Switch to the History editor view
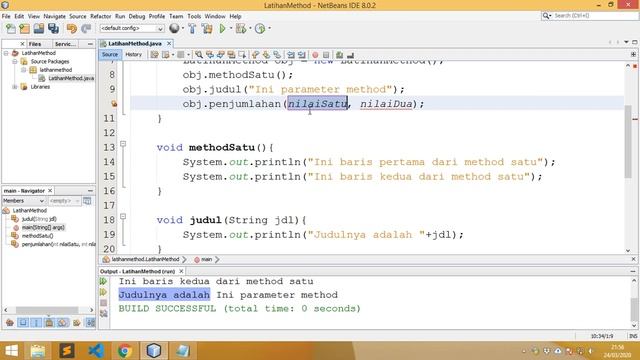 point(133,54)
